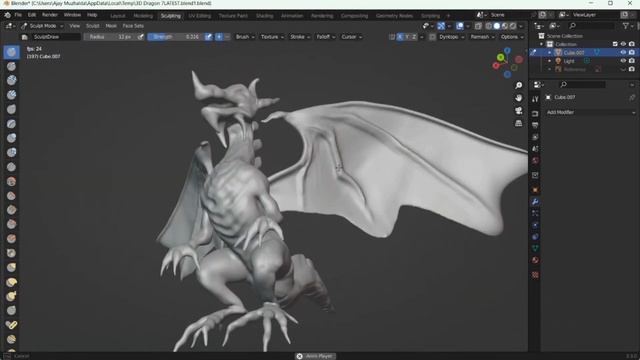Toggle Z axis symmetry
640x360 pixels.
tap(414, 37)
